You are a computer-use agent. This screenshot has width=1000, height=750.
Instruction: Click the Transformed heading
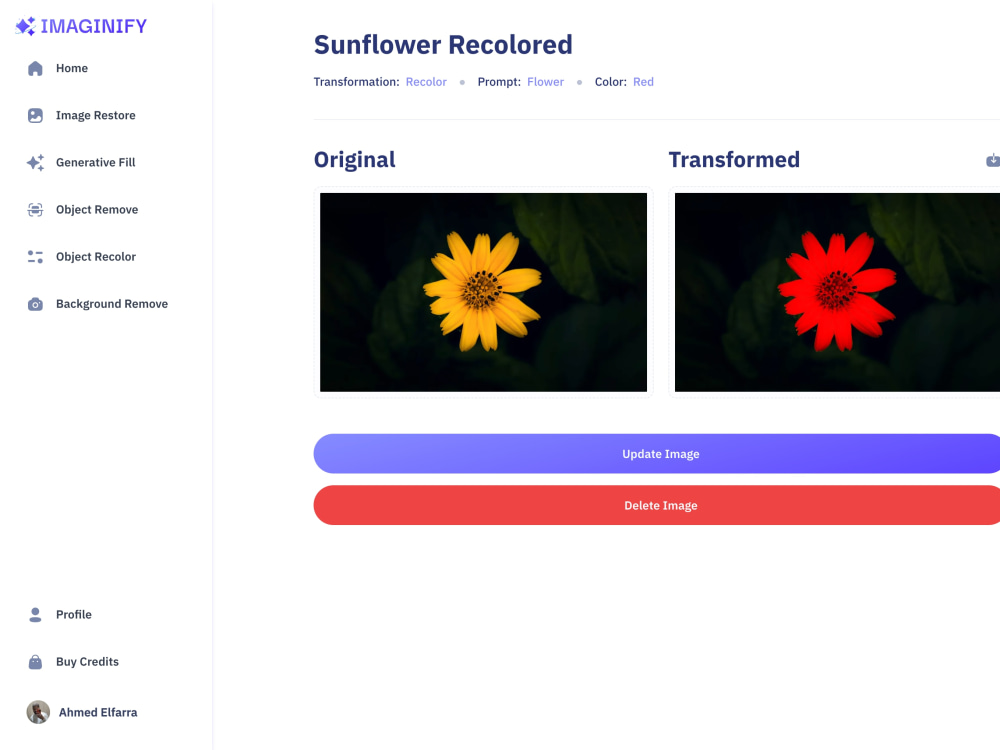point(734,160)
